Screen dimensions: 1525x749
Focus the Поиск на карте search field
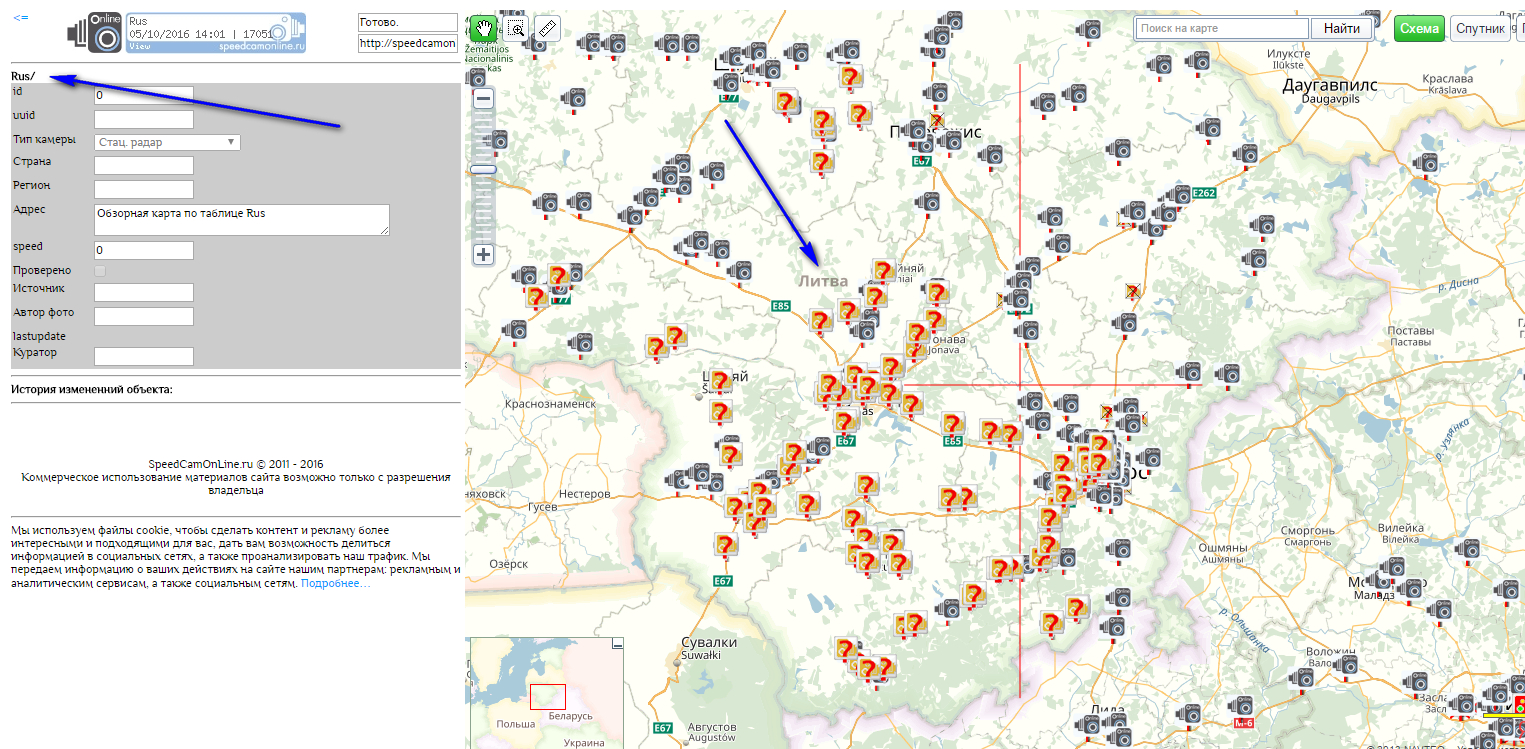(x=1222, y=29)
